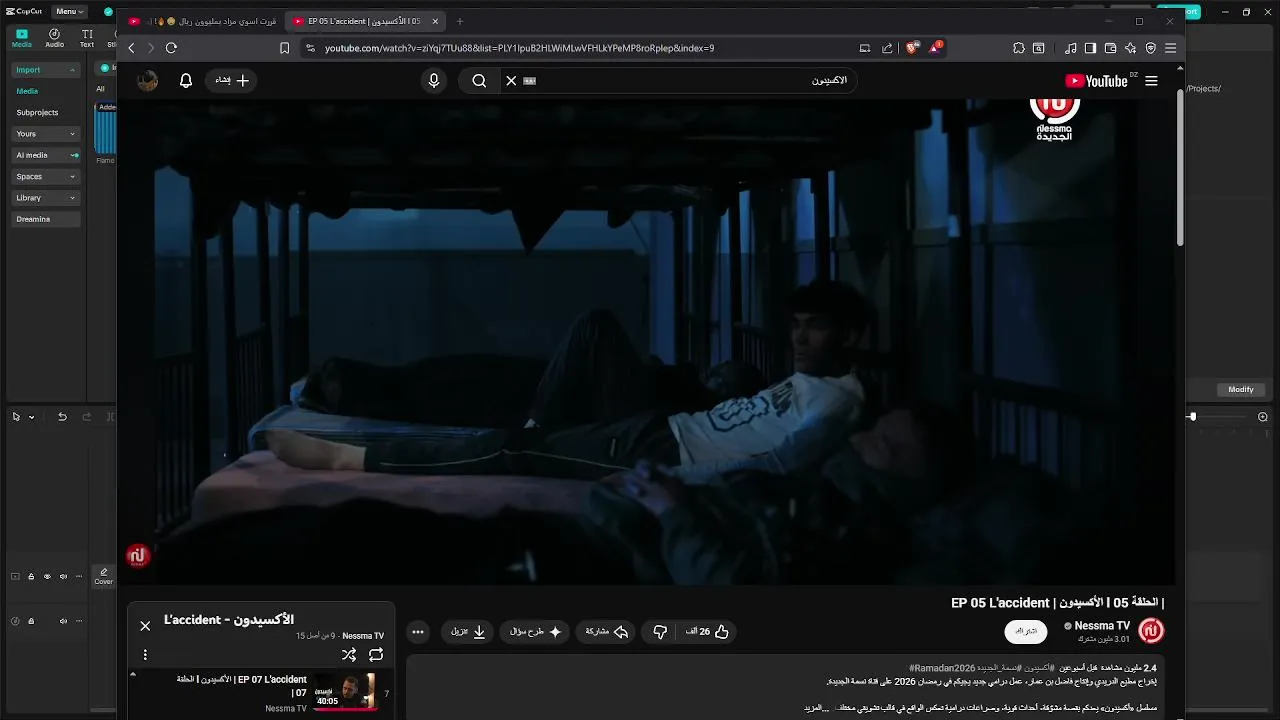Image resolution: width=1280 pixels, height=720 pixels.
Task: Select Dreamina in CapCut sidebar
Action: pos(46,219)
